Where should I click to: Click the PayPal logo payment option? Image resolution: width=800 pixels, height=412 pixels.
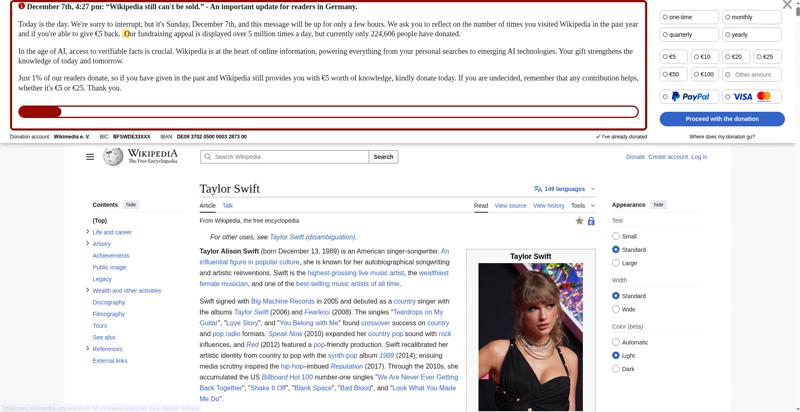click(x=689, y=97)
